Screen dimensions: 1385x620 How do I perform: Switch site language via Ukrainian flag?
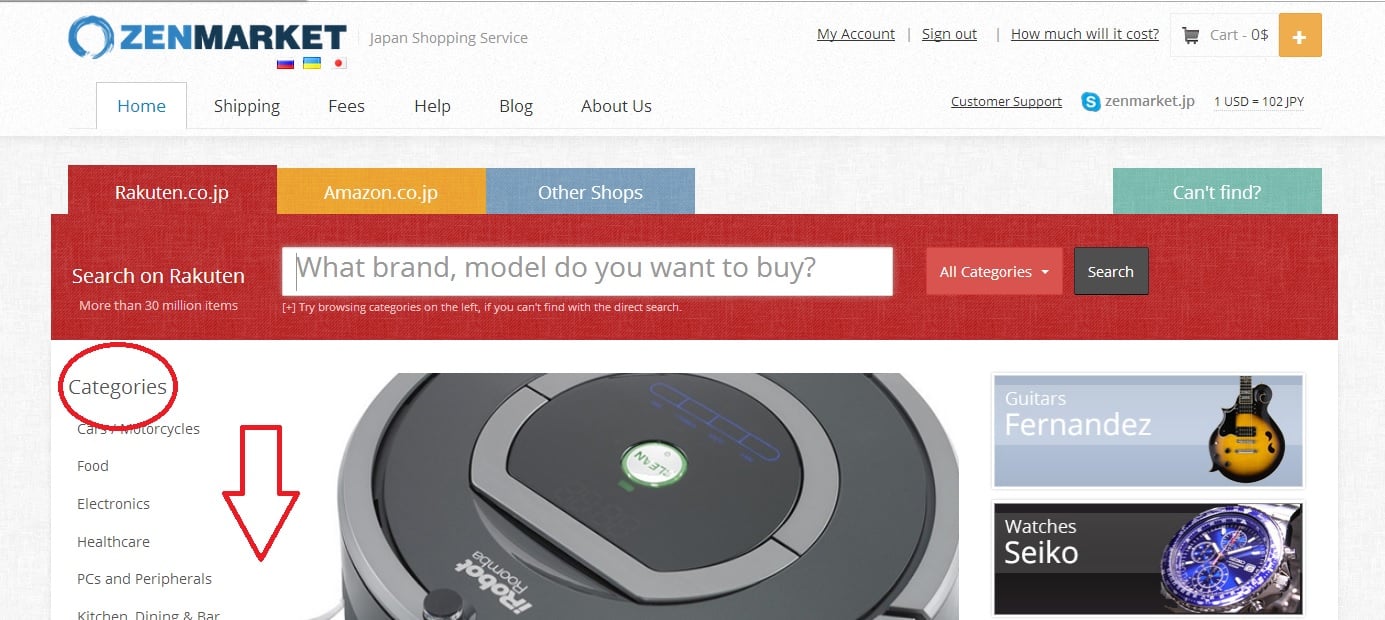pyautogui.click(x=312, y=63)
